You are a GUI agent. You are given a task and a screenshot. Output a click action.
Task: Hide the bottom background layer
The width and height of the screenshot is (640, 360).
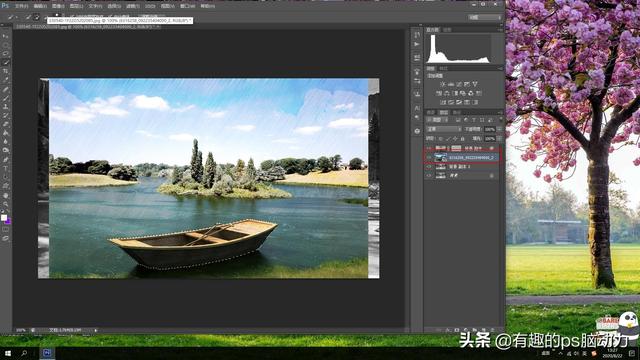pos(429,176)
